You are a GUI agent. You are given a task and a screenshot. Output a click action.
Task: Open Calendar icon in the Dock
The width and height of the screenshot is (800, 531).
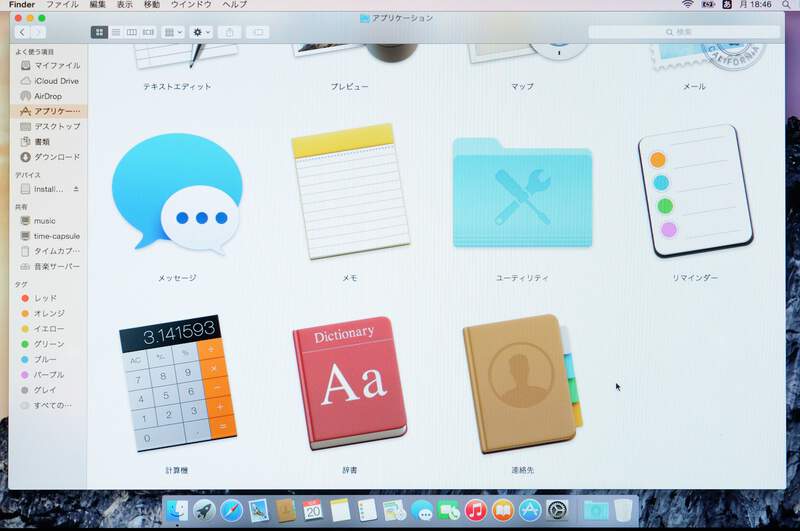[313, 511]
